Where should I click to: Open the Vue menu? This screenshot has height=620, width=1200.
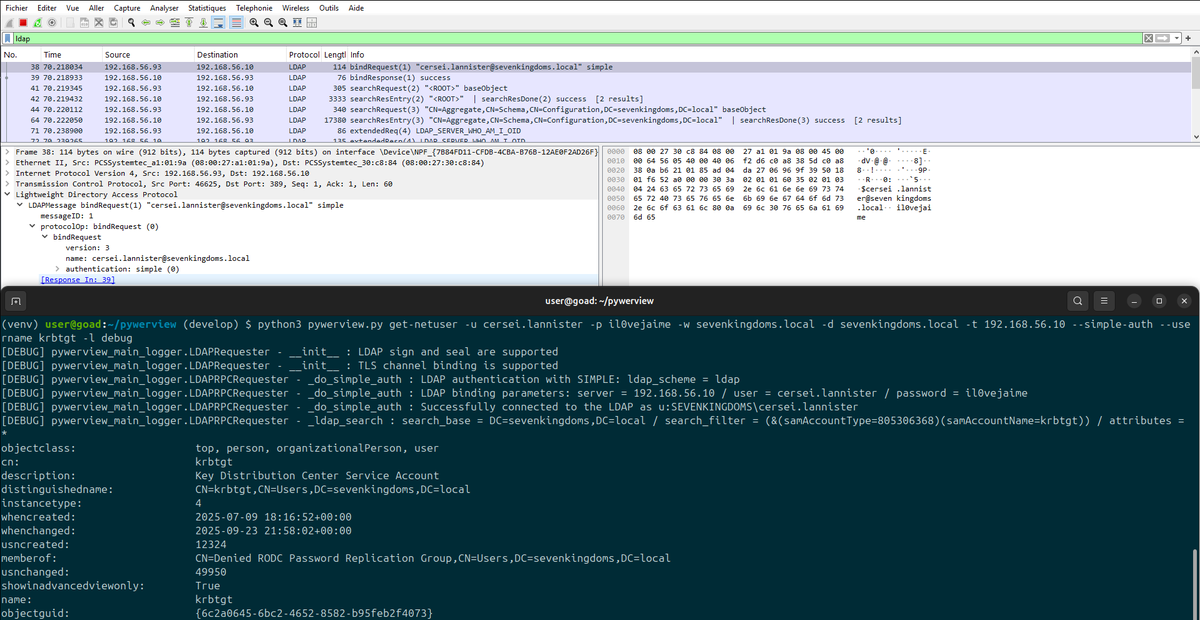click(72, 7)
